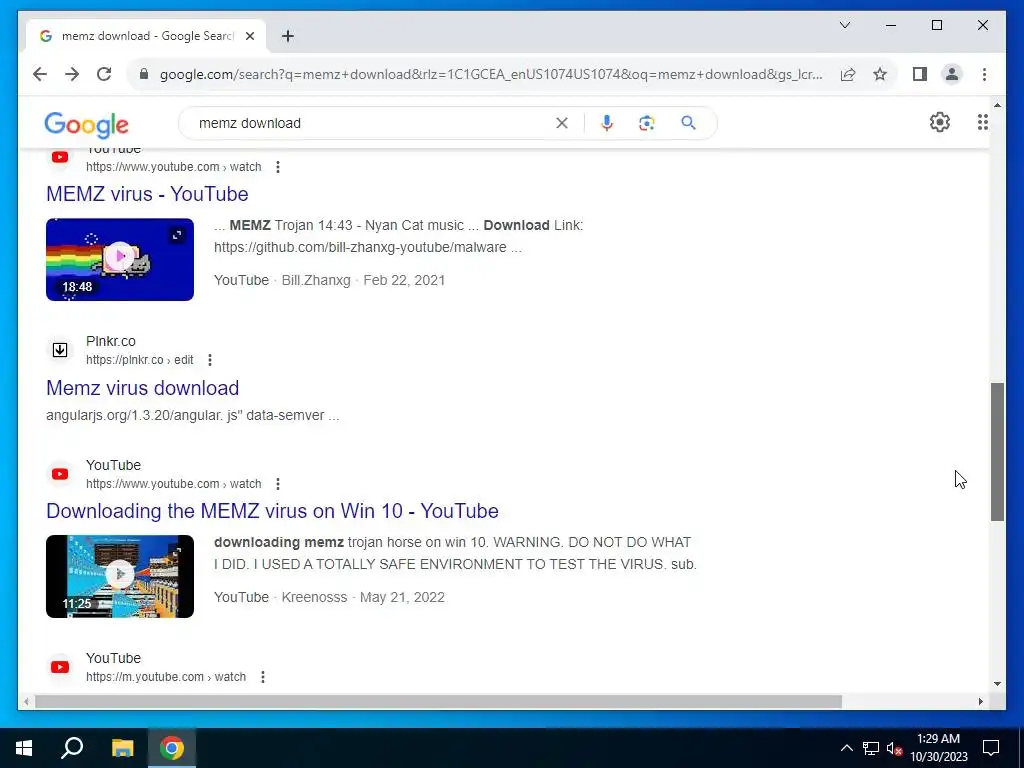Viewport: 1024px width, 768px height.
Task: Open Downloading the MEMZ virus on Win 10 link
Action: (x=272, y=511)
